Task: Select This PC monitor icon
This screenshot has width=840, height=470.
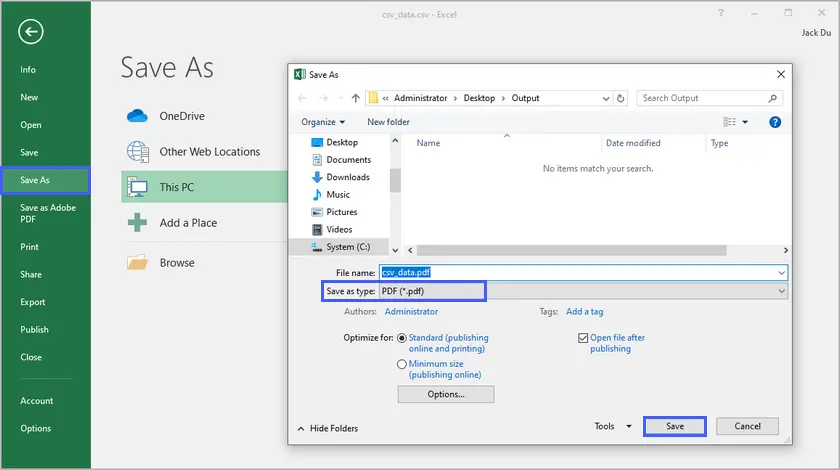Action: point(137,187)
